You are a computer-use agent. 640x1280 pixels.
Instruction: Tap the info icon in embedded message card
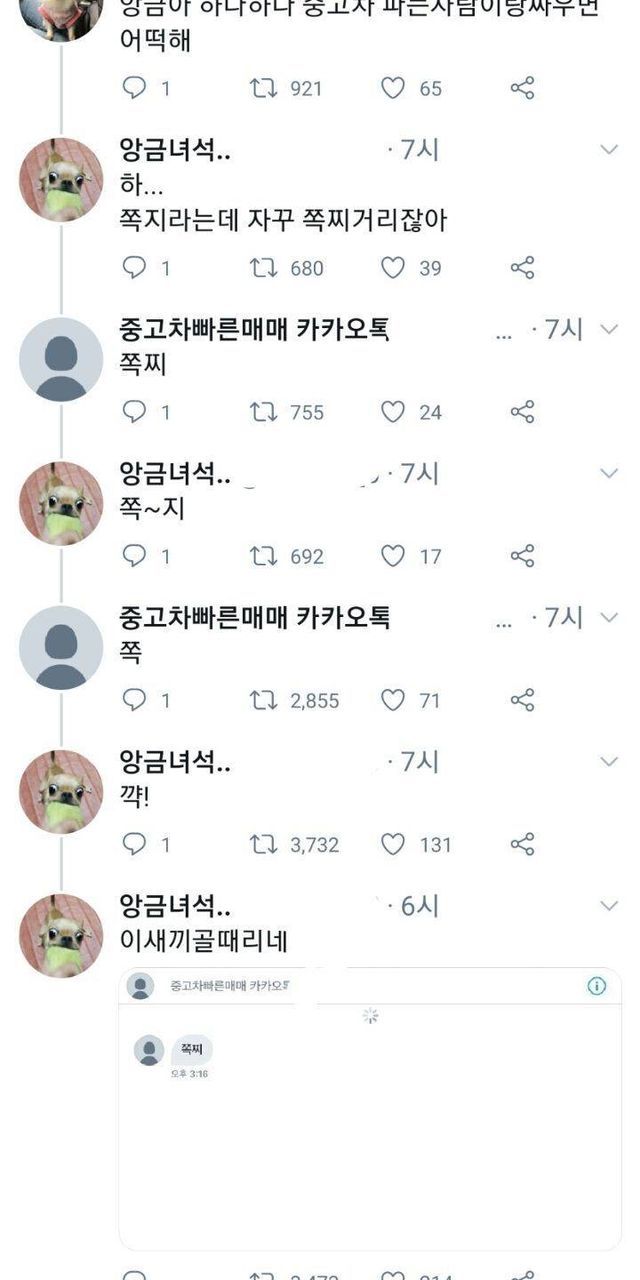[x=596, y=986]
